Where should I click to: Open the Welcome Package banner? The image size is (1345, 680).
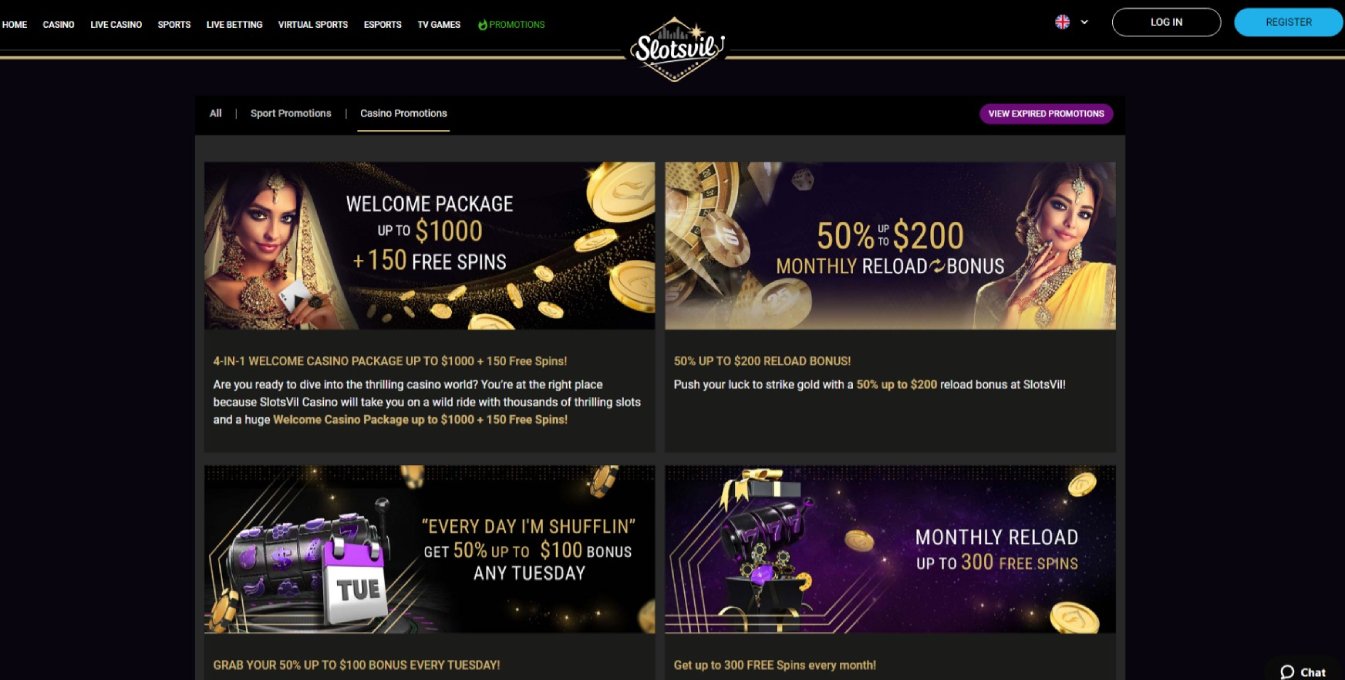pos(429,246)
